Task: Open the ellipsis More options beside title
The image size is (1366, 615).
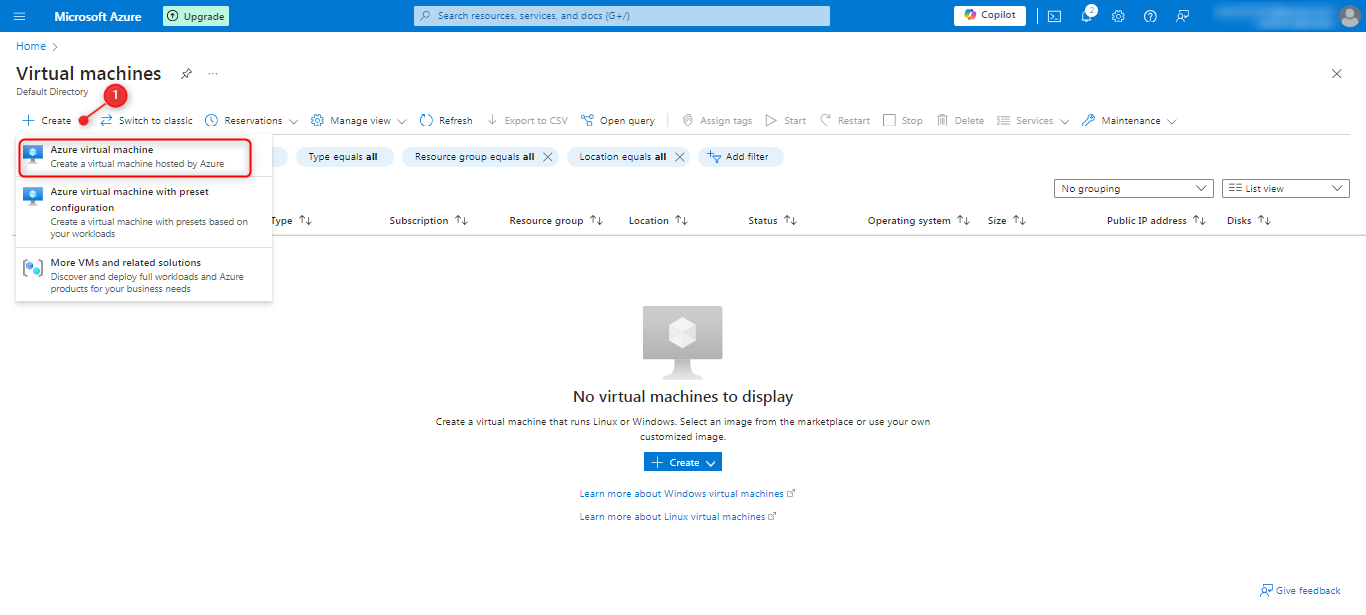Action: (x=212, y=74)
